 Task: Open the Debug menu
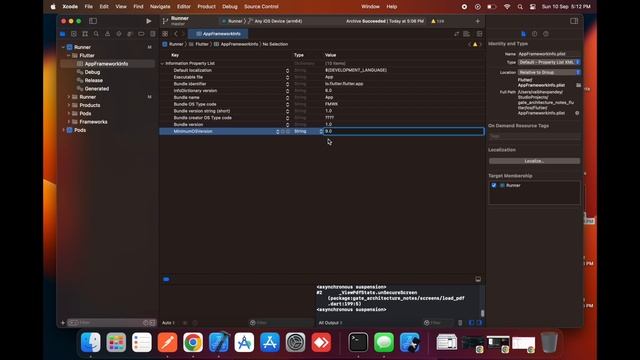coord(230,7)
